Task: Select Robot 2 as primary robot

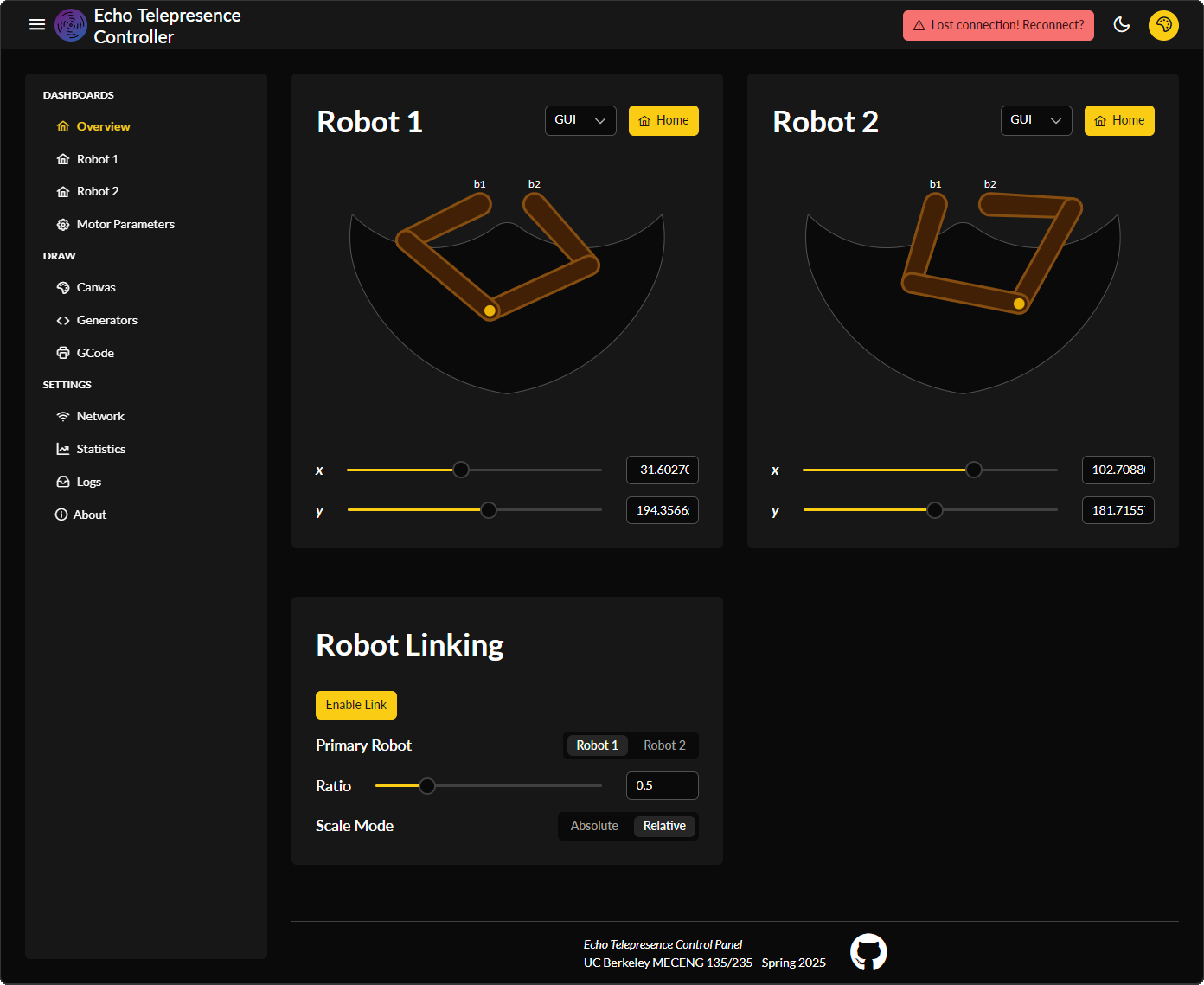Action: (x=664, y=745)
